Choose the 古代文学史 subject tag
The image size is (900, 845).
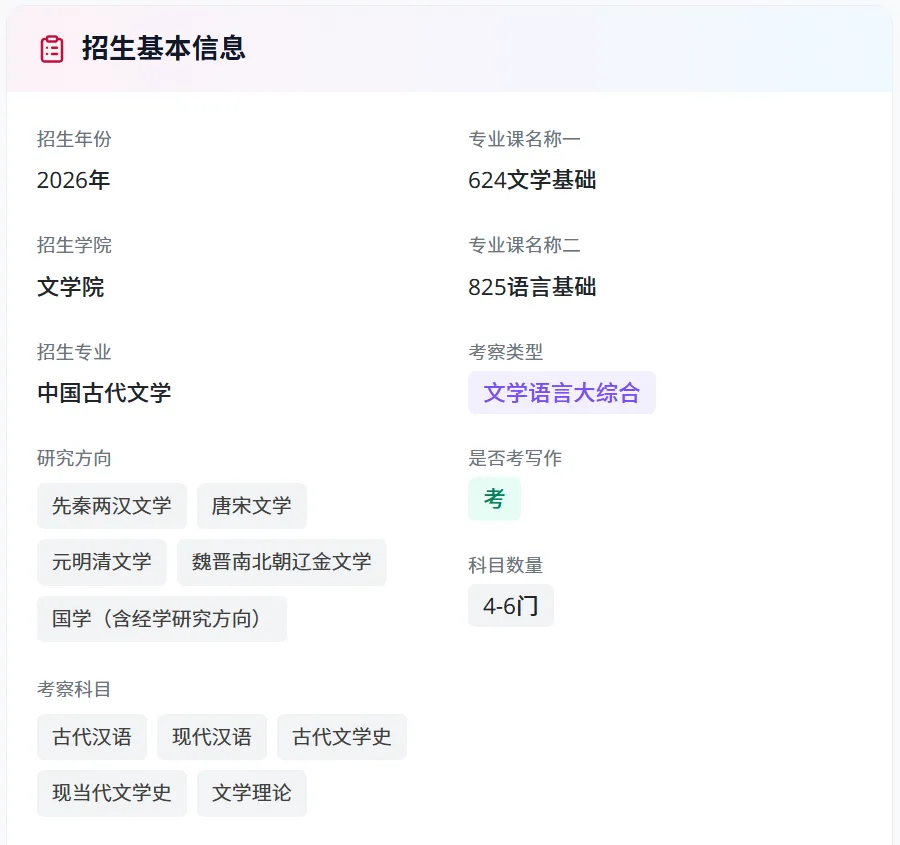342,737
